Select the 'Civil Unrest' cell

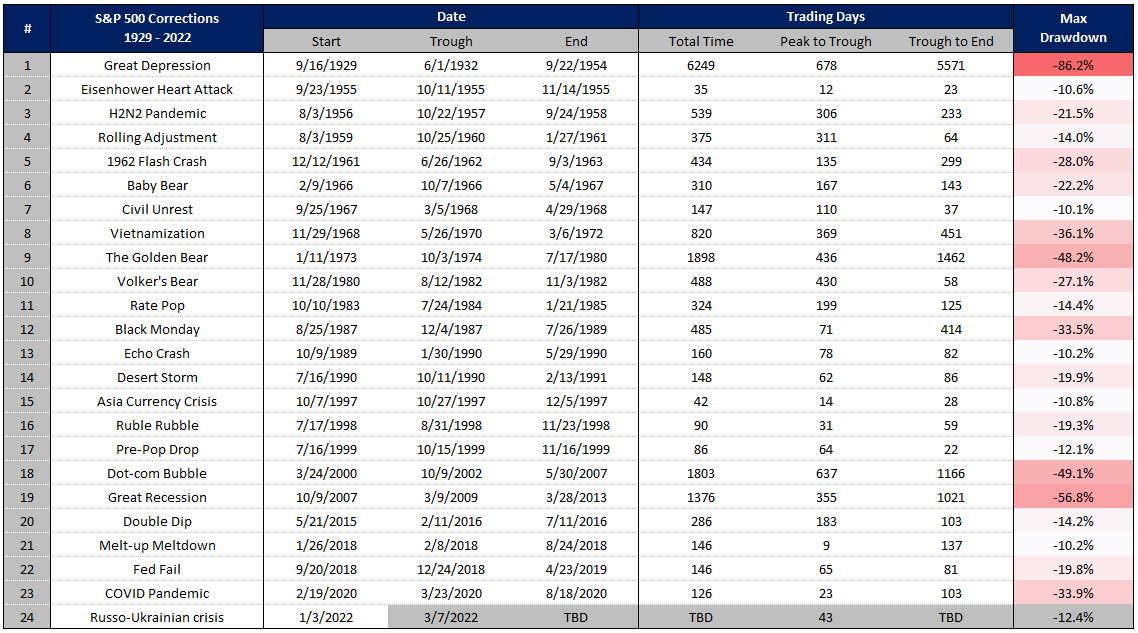tap(157, 209)
